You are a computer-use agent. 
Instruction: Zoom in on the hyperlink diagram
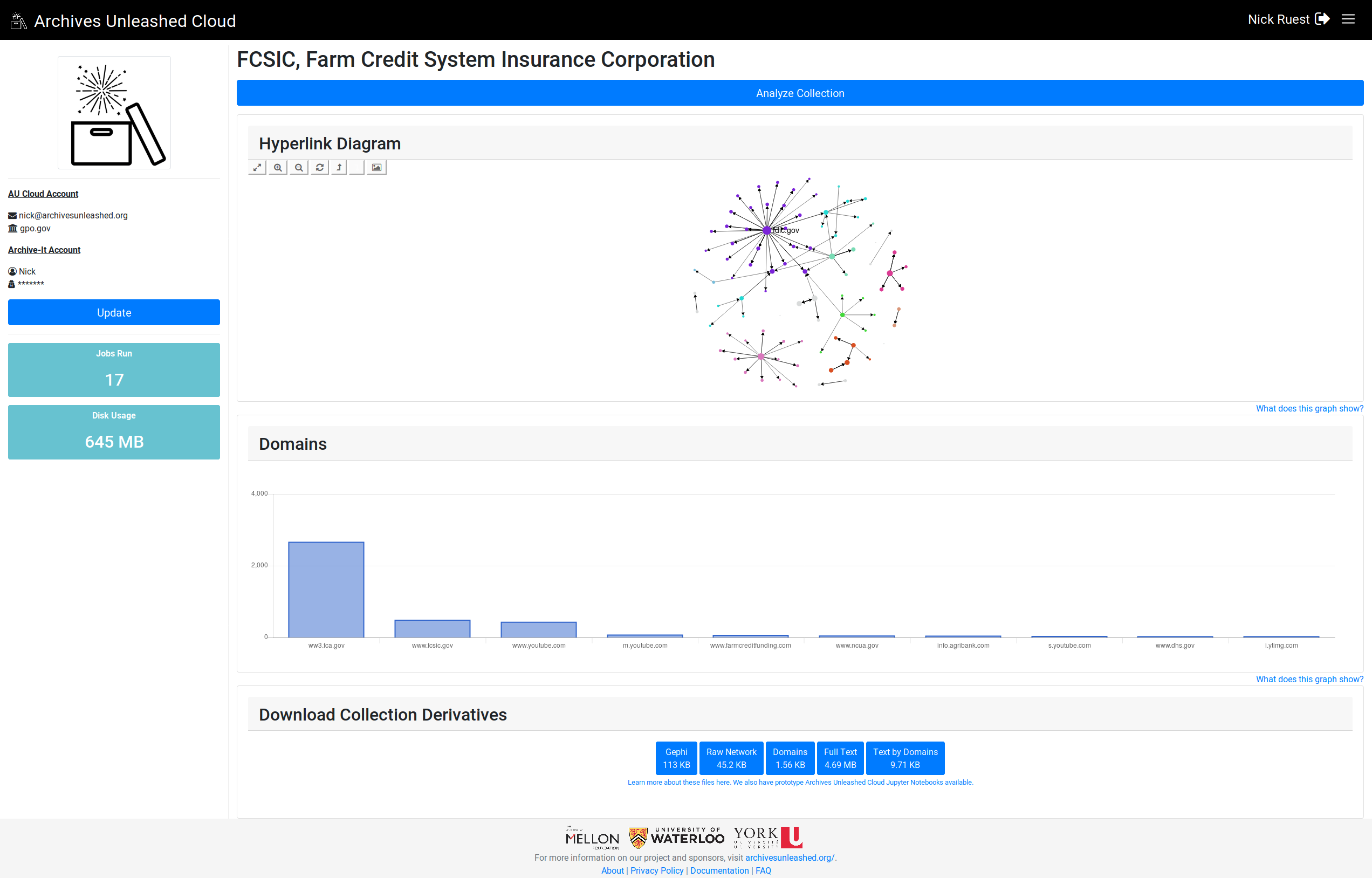[x=278, y=168]
